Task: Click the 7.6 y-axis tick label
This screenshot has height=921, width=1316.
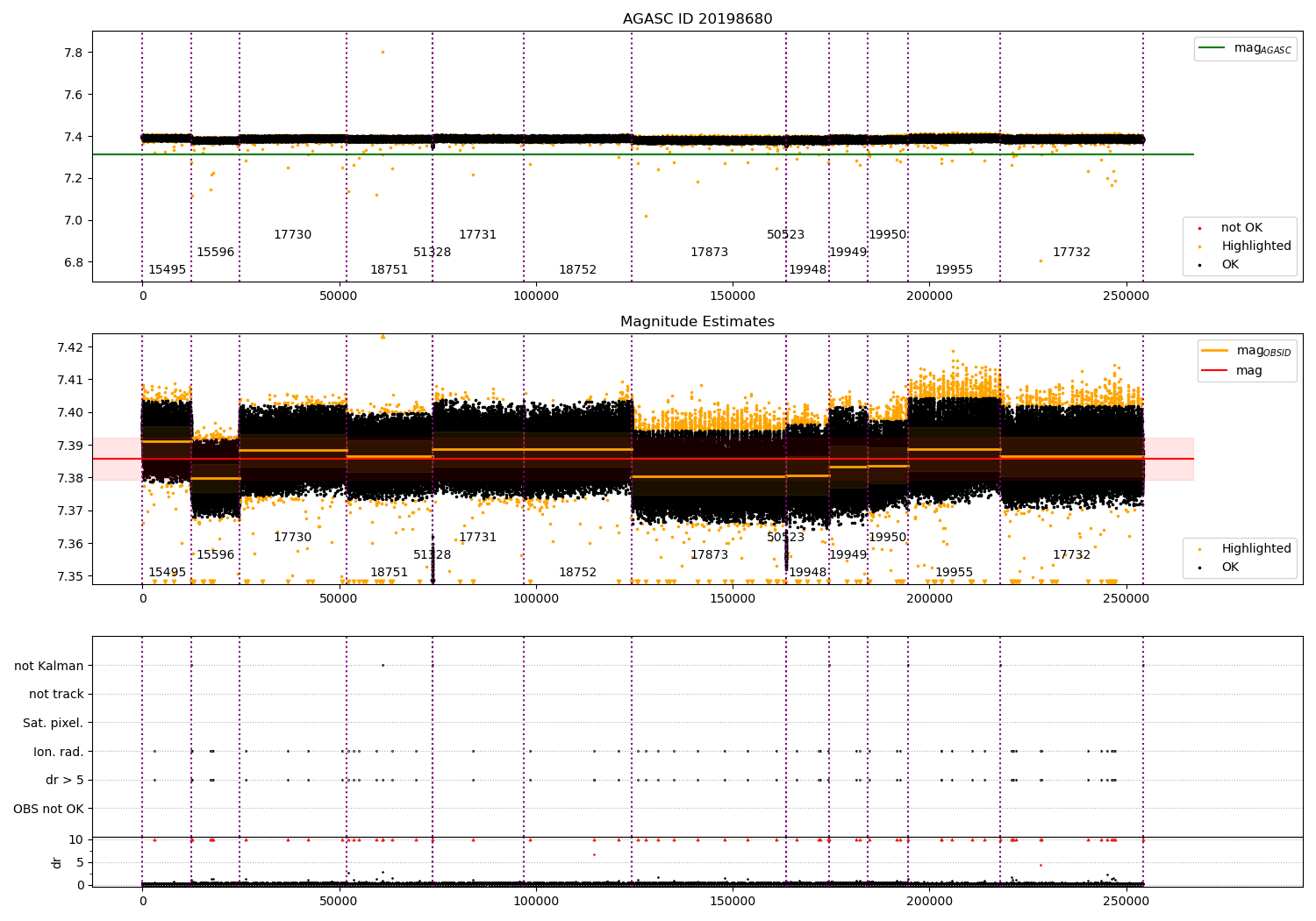Action: (74, 95)
